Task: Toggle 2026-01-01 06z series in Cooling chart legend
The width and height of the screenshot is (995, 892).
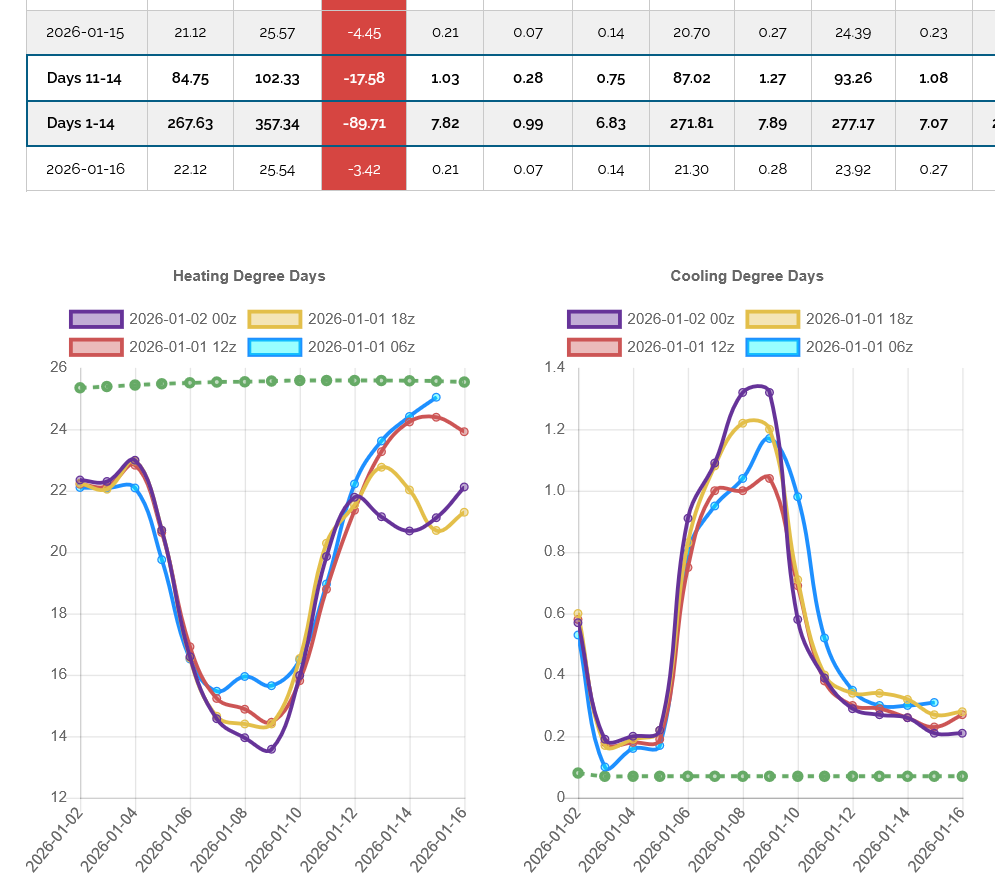Action: pos(859,347)
